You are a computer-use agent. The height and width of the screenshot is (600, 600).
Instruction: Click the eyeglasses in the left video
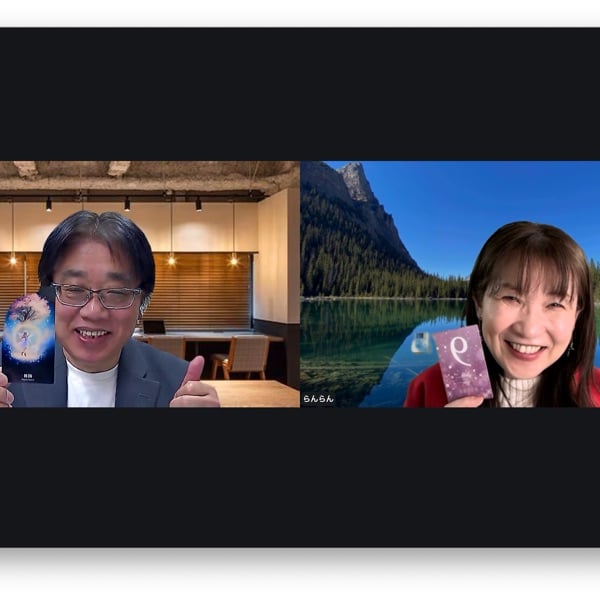point(98,296)
